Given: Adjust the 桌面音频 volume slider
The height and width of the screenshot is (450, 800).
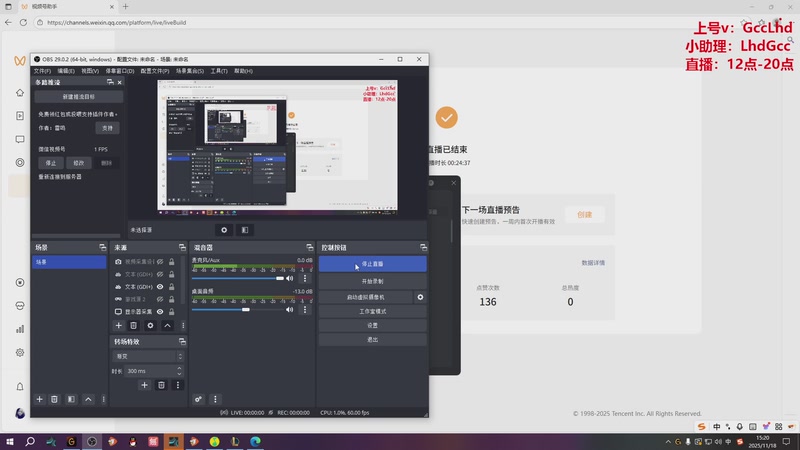Looking at the screenshot, I should 237,310.
